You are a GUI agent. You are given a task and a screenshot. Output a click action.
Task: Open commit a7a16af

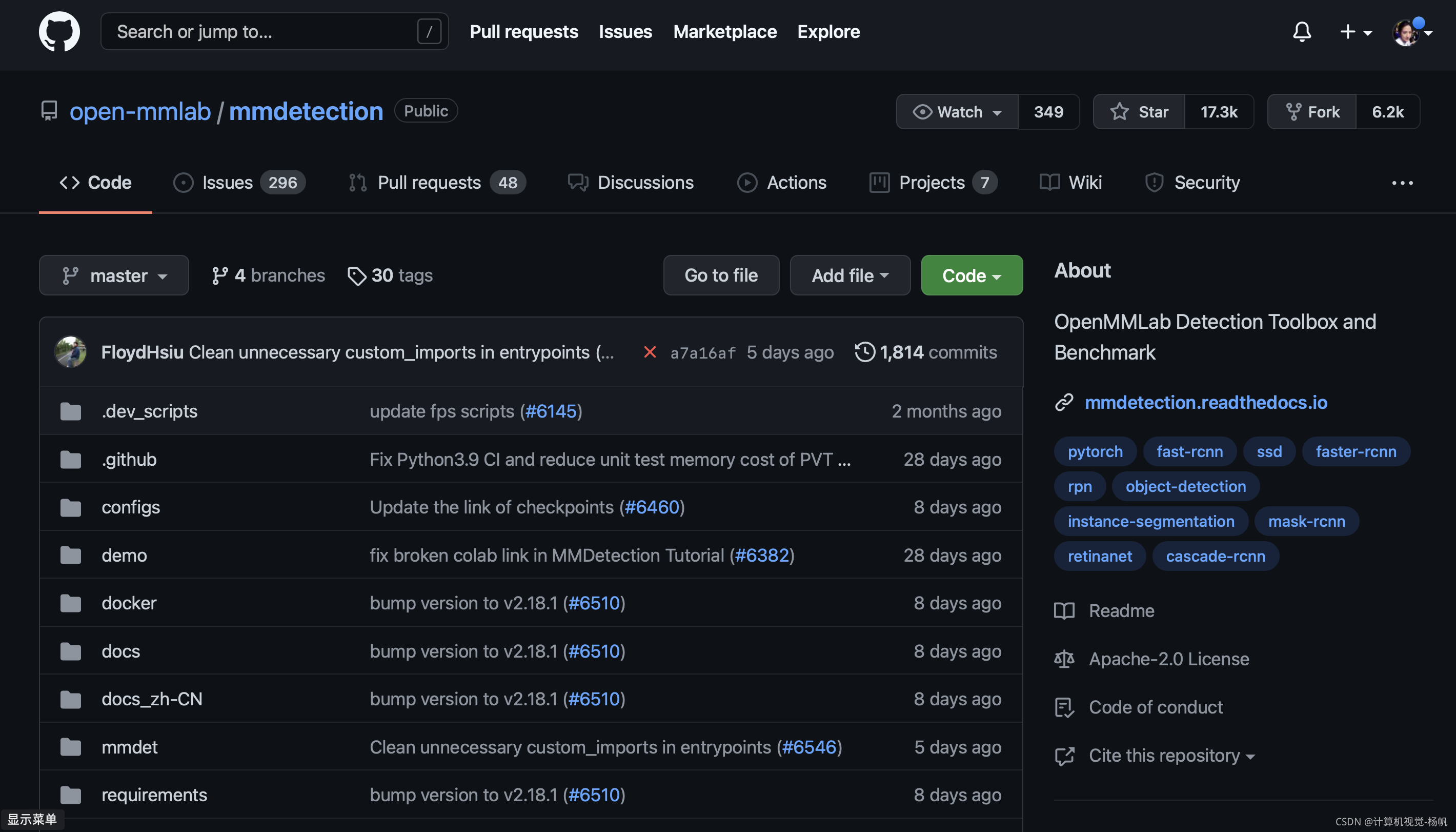(x=703, y=353)
